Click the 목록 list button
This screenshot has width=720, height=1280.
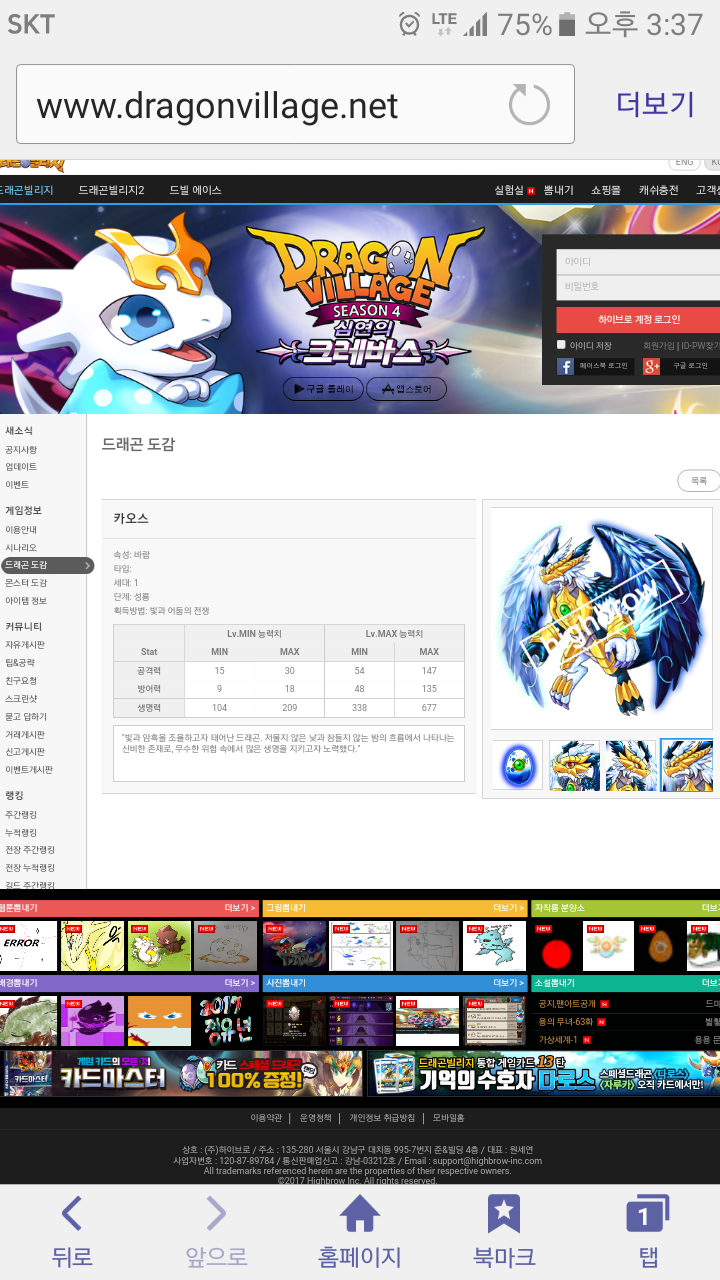698,481
